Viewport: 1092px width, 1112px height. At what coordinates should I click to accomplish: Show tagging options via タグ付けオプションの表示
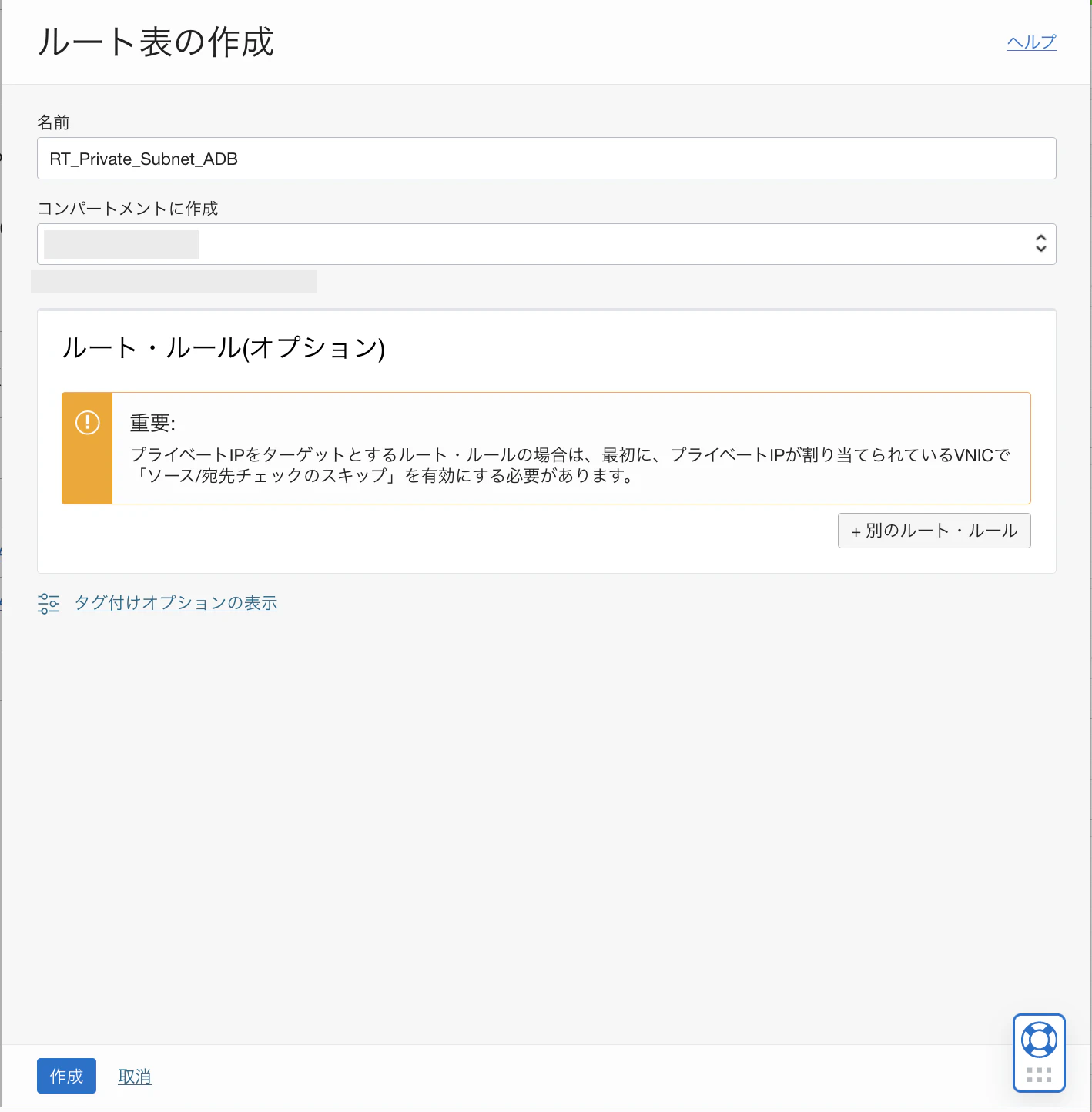(176, 603)
